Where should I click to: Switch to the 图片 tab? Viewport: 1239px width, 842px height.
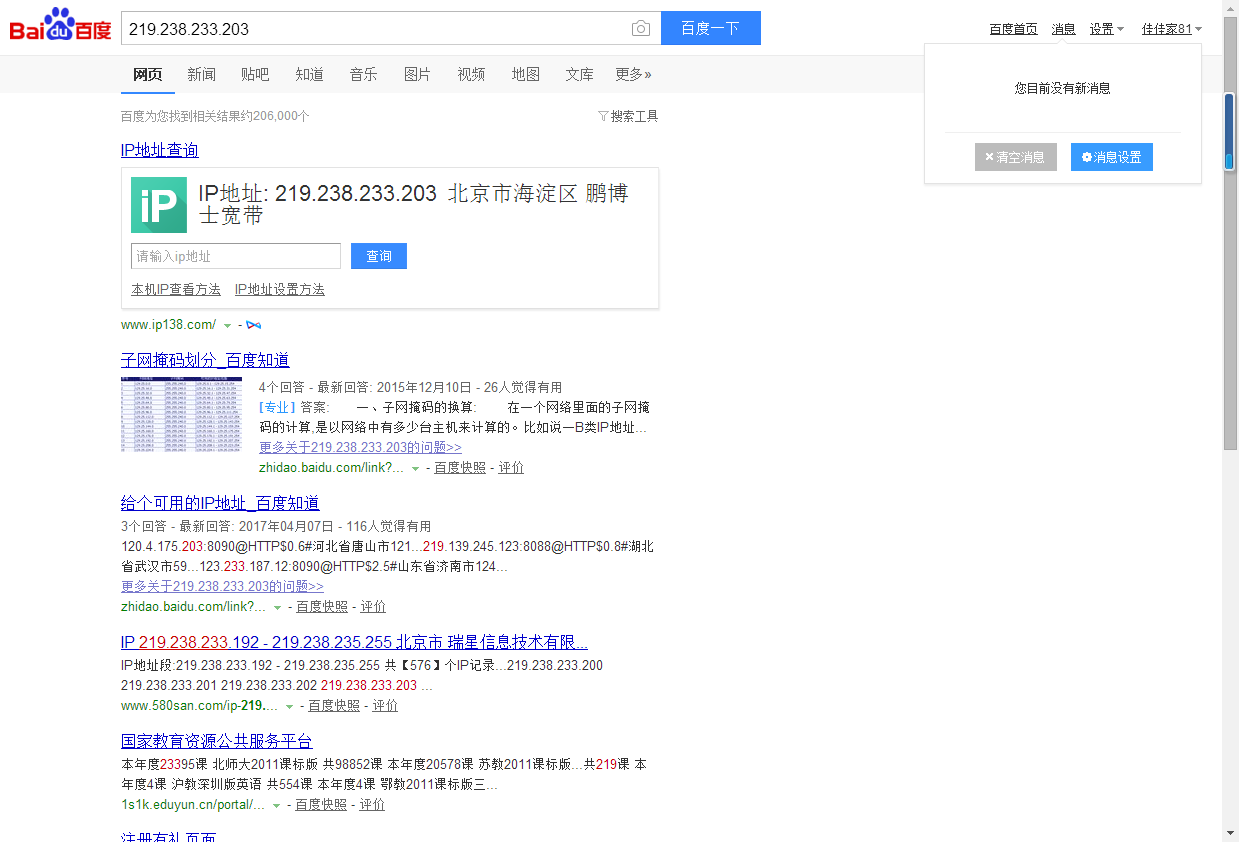(x=417, y=74)
